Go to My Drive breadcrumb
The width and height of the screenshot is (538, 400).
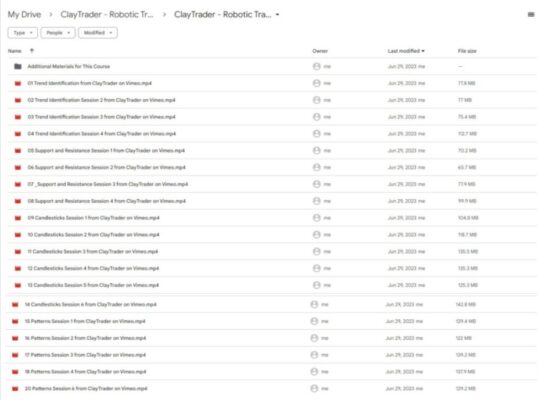[24, 14]
